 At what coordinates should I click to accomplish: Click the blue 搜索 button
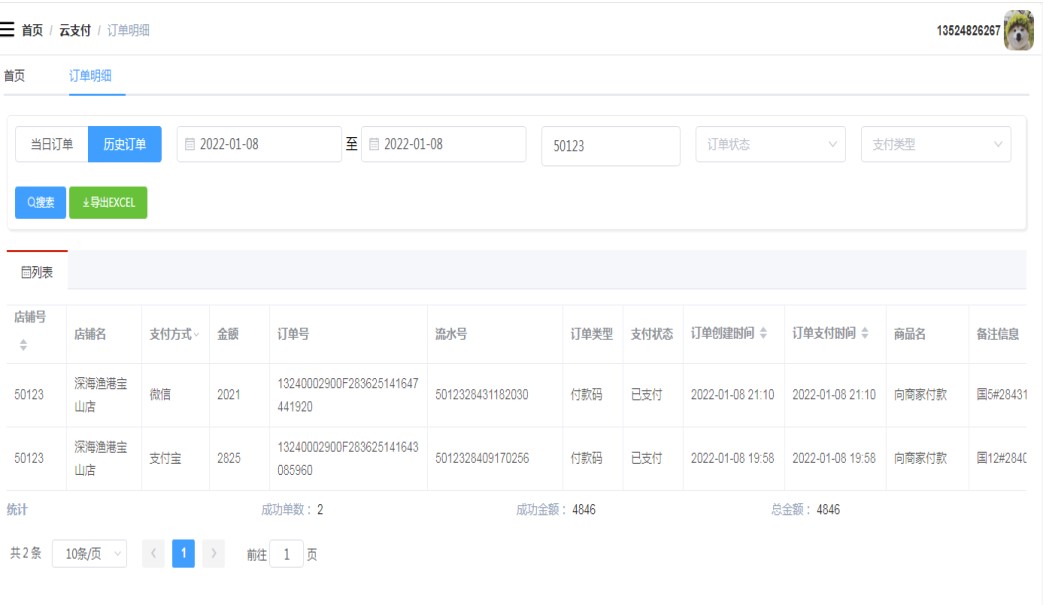coord(40,202)
